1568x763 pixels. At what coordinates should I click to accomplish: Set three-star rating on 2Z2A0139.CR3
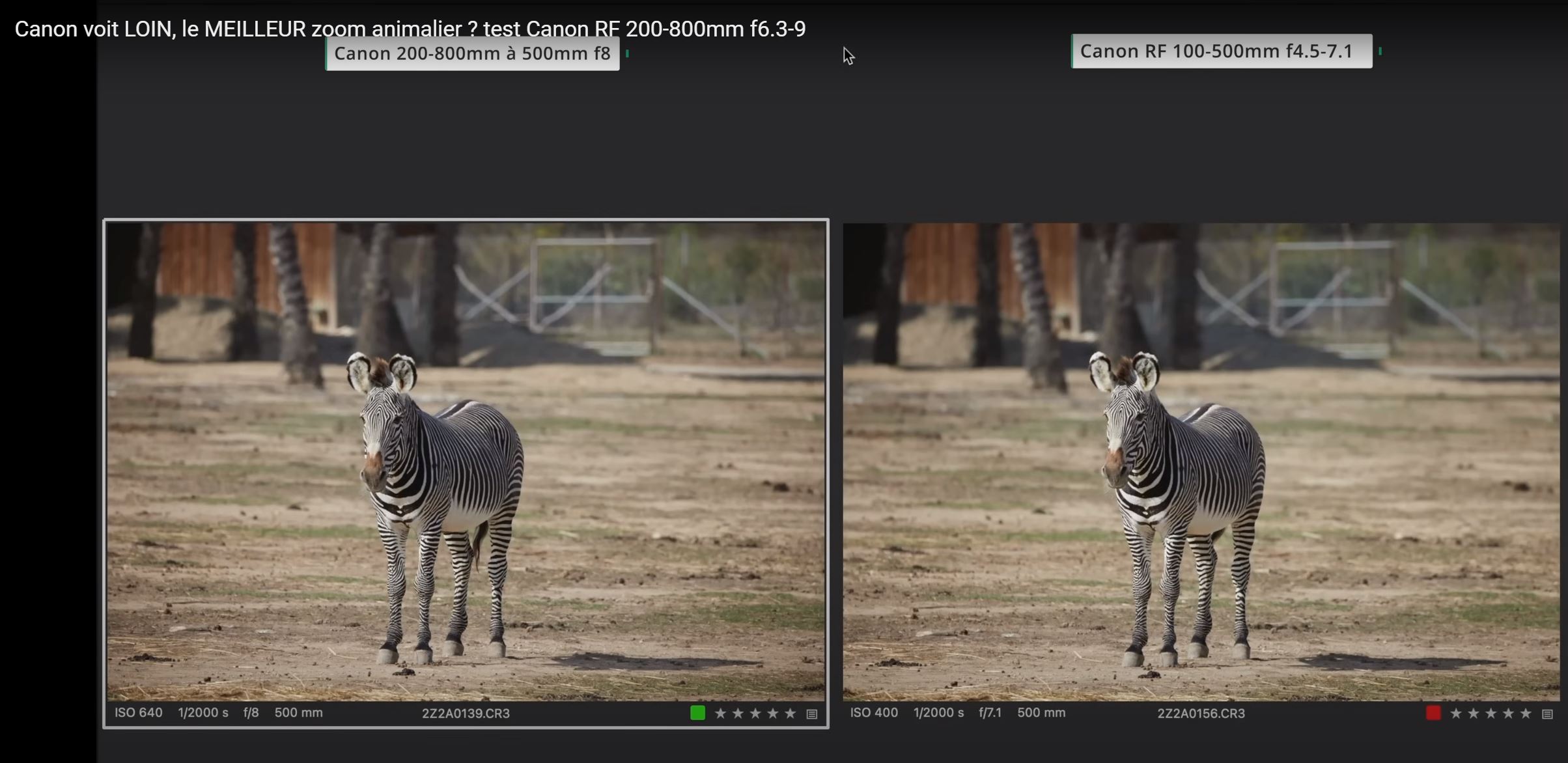[x=755, y=714]
